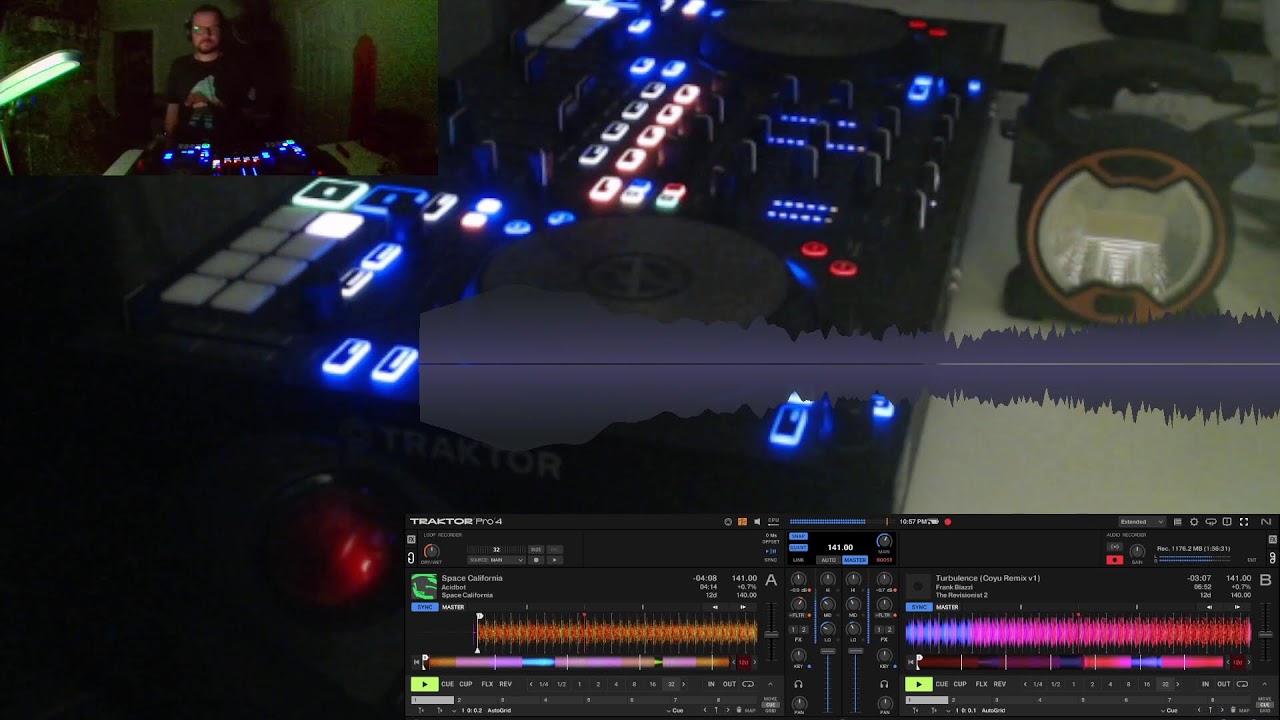Viewport: 1280px width, 720px height.
Task: Toggle SYNC on Deck A
Action: coord(425,607)
